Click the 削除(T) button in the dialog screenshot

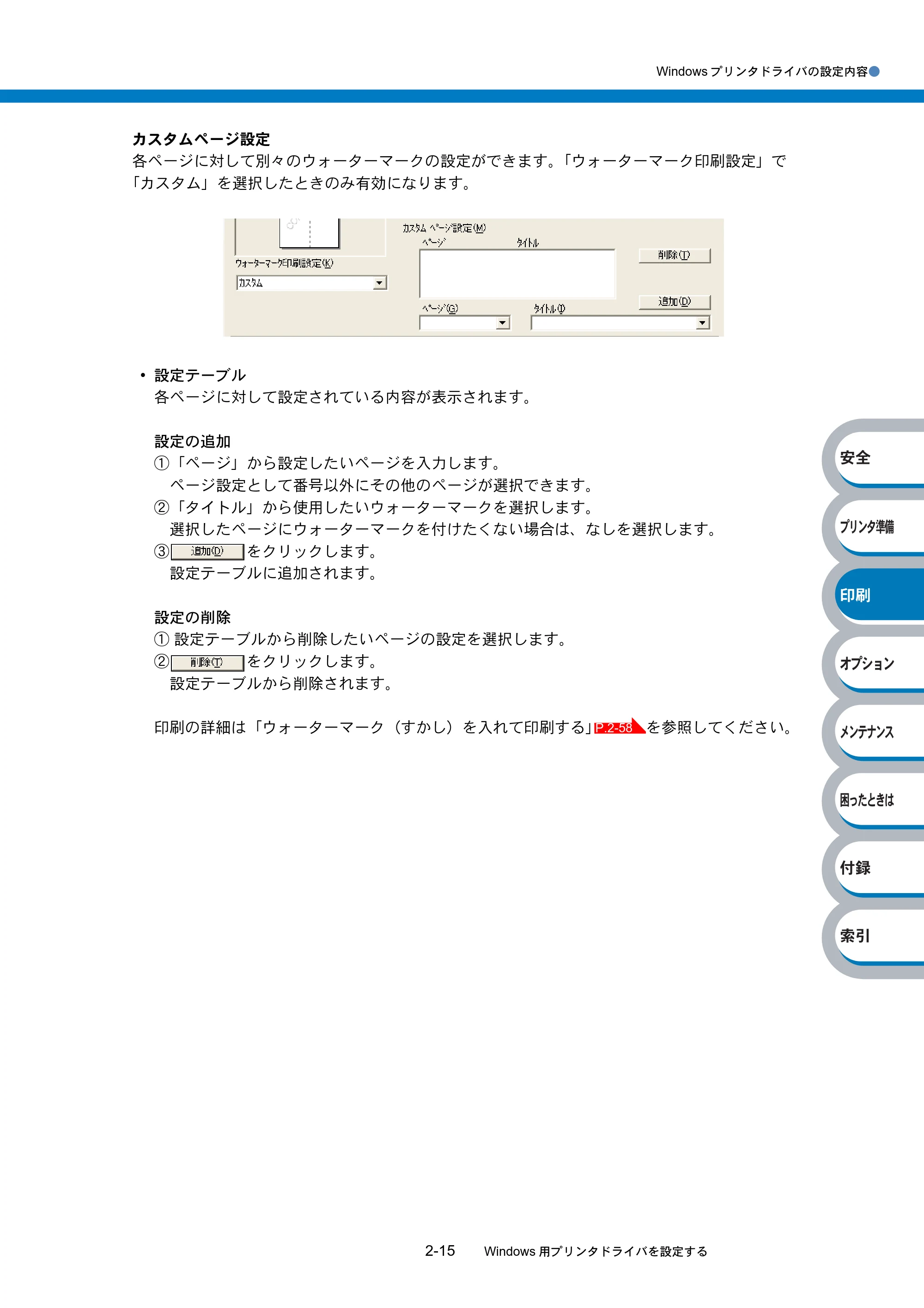675,255
